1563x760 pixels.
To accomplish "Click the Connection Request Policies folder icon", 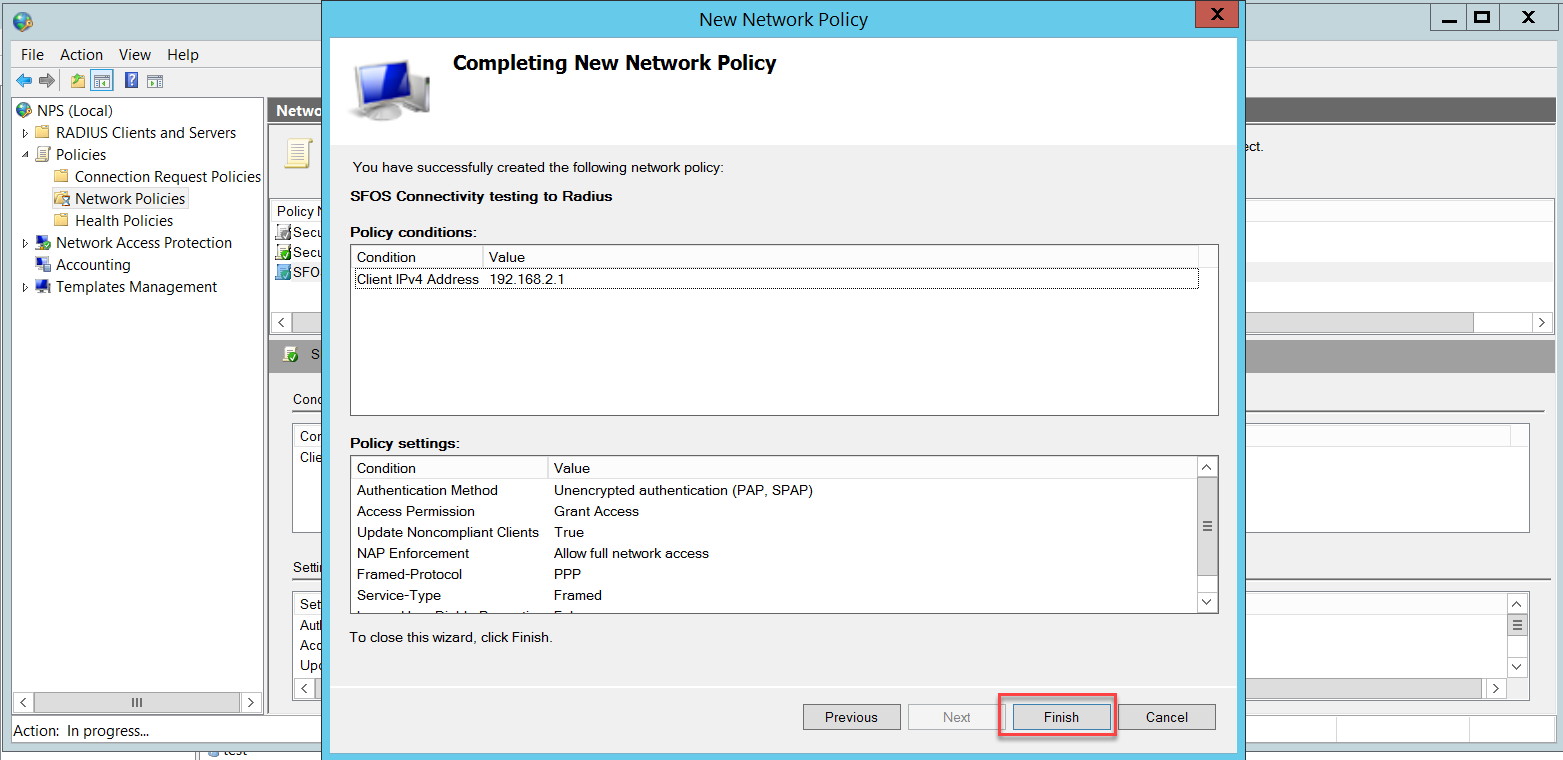I will [x=61, y=176].
